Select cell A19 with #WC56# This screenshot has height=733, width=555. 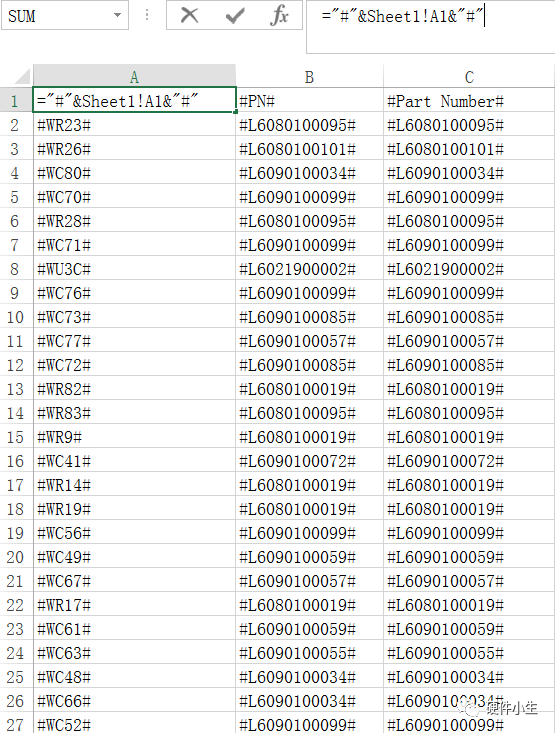point(134,532)
